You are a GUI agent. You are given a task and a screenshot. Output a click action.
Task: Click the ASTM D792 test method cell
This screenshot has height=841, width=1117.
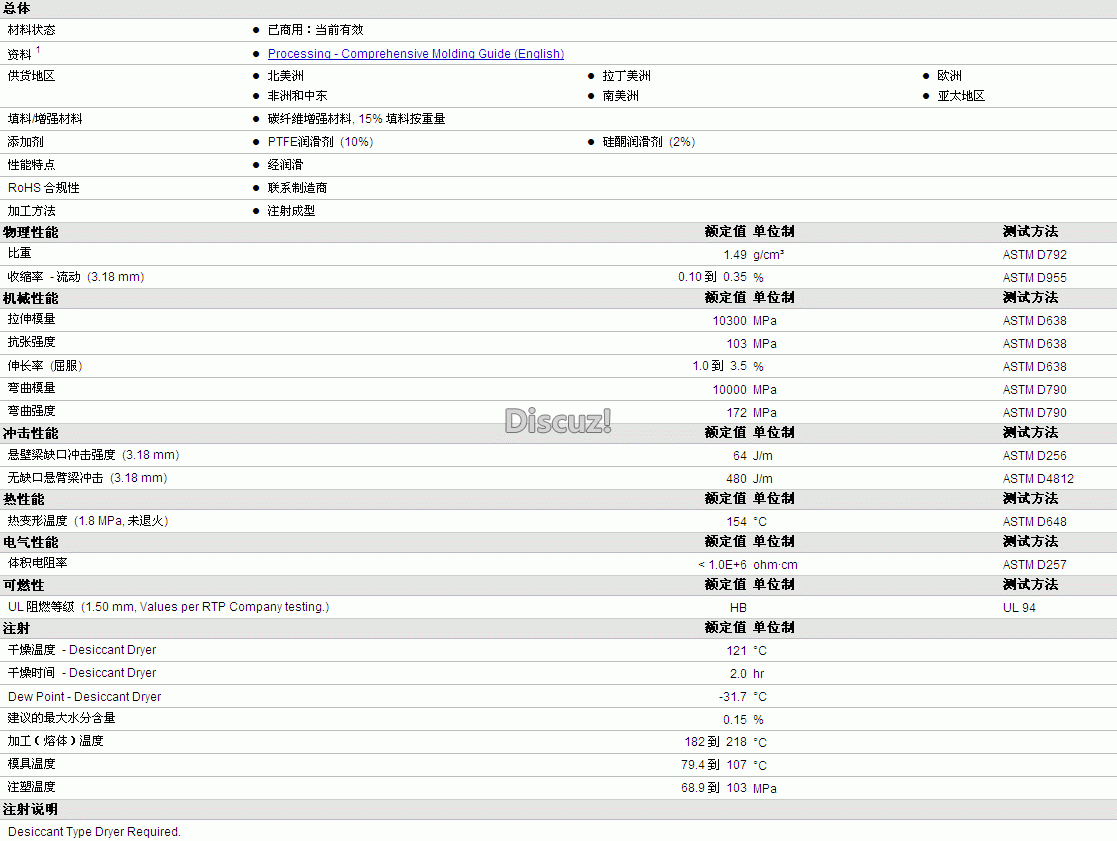(1034, 255)
